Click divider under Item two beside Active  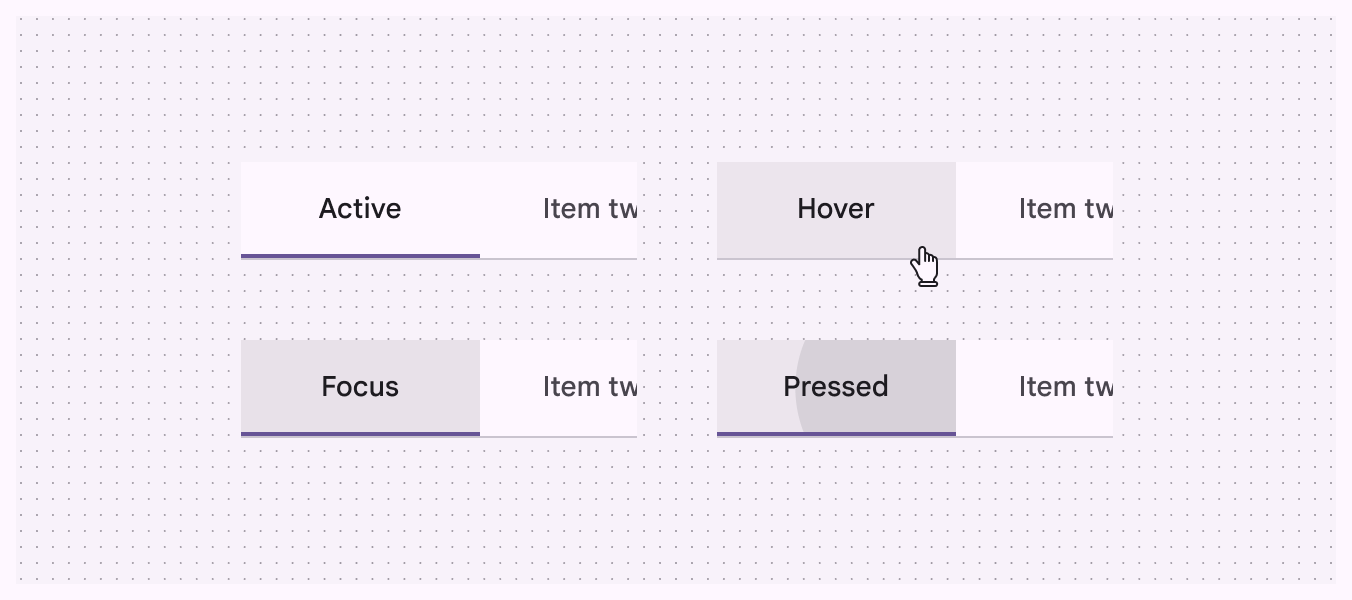558,259
